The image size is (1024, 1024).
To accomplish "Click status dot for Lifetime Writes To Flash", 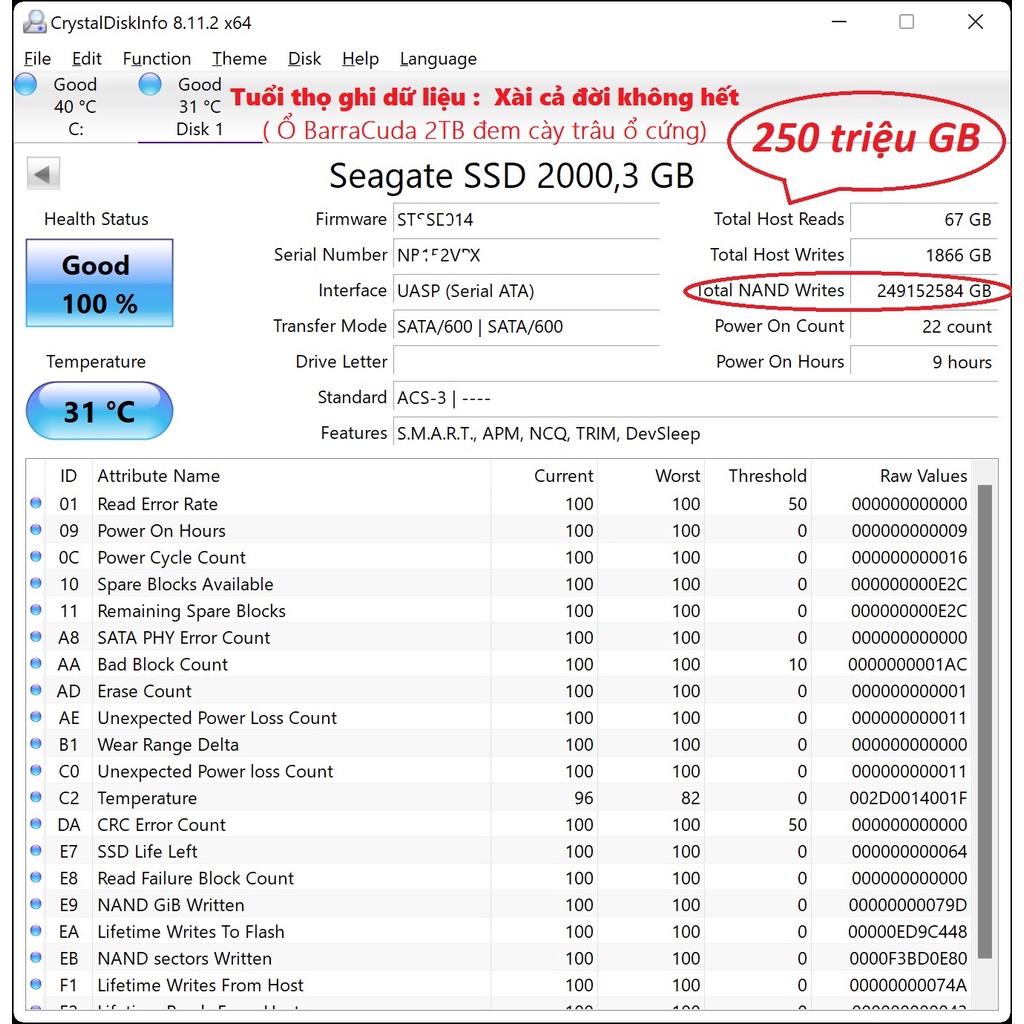I will [x=36, y=931].
